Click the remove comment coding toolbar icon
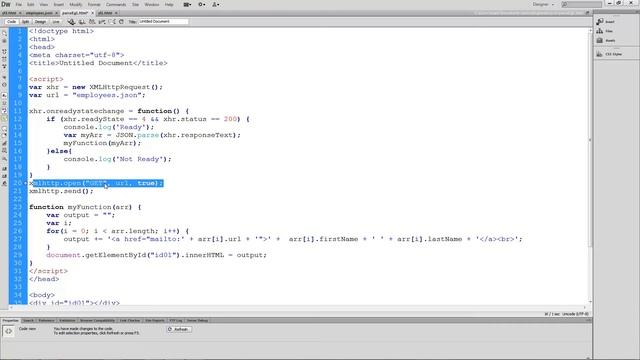Image resolution: width=640 pixels, height=360 pixels. coord(4,136)
